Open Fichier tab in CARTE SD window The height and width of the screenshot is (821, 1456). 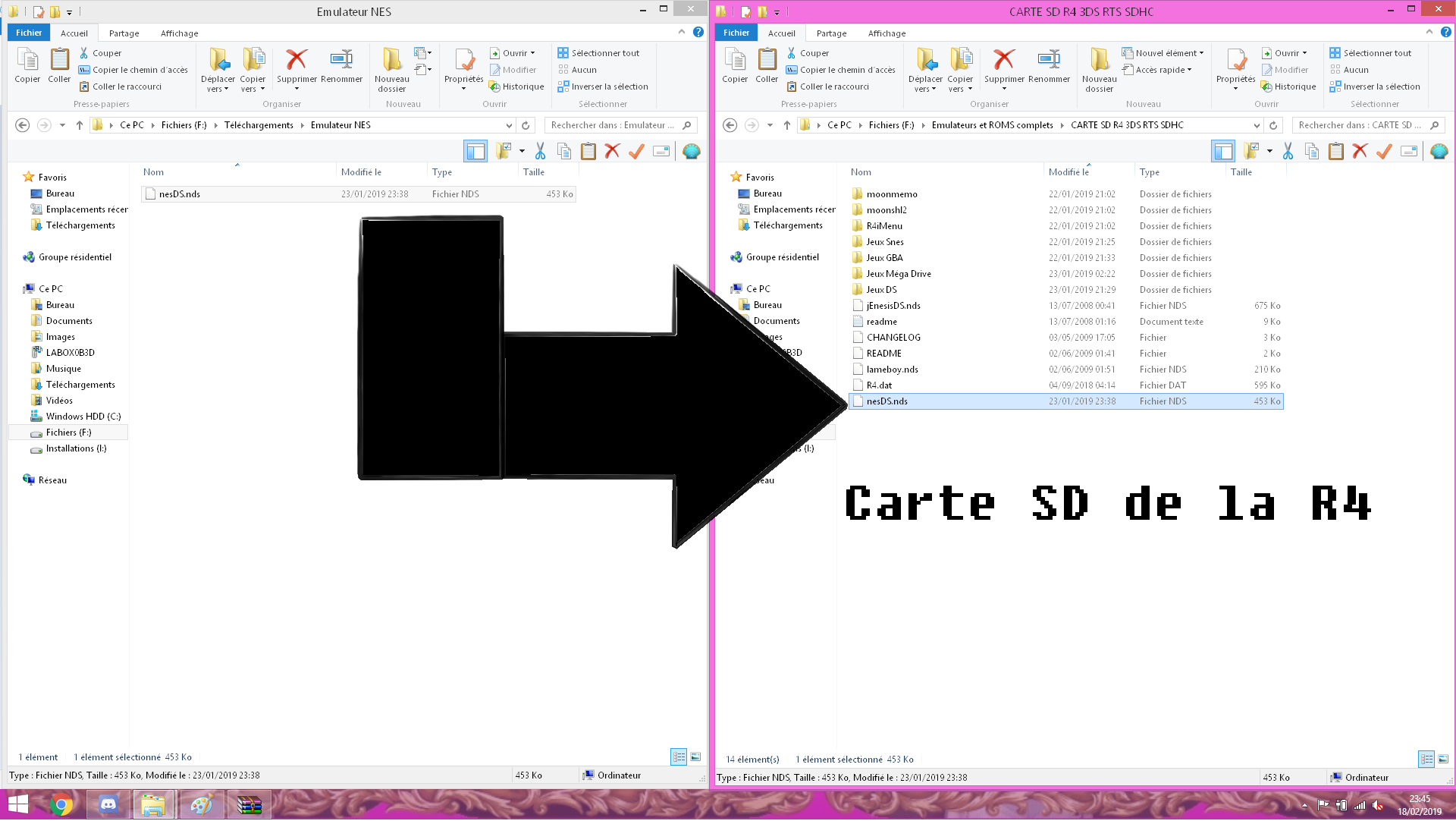[736, 33]
